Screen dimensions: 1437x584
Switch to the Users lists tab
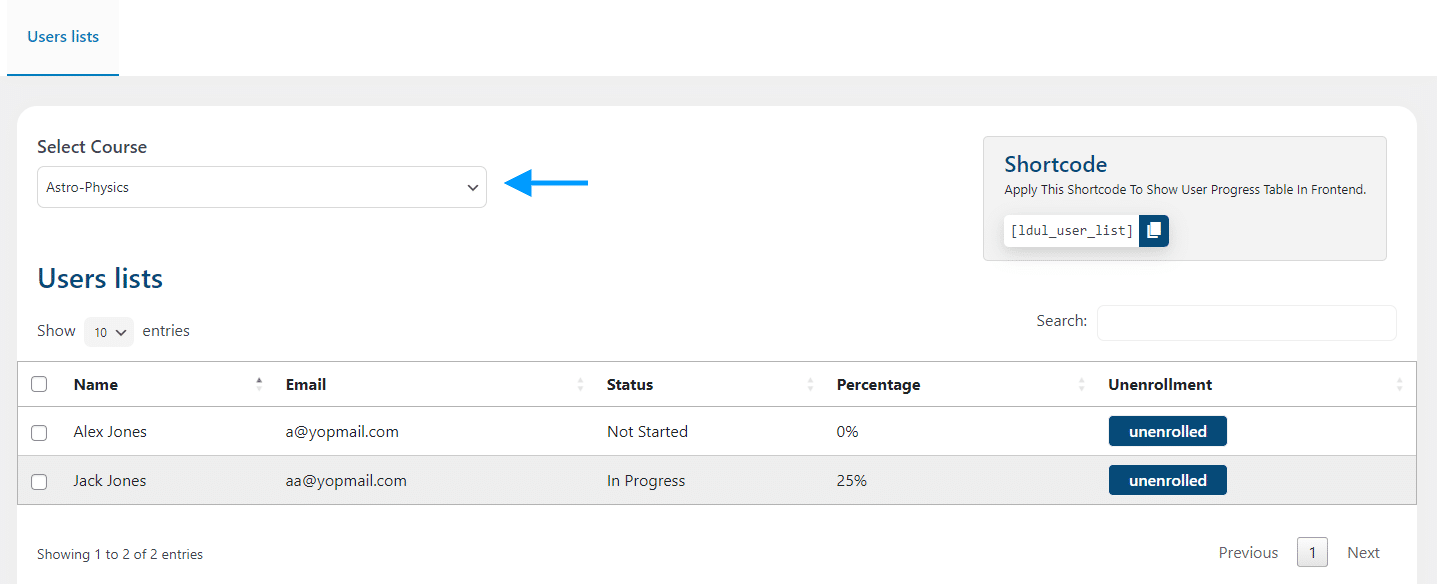click(x=63, y=37)
